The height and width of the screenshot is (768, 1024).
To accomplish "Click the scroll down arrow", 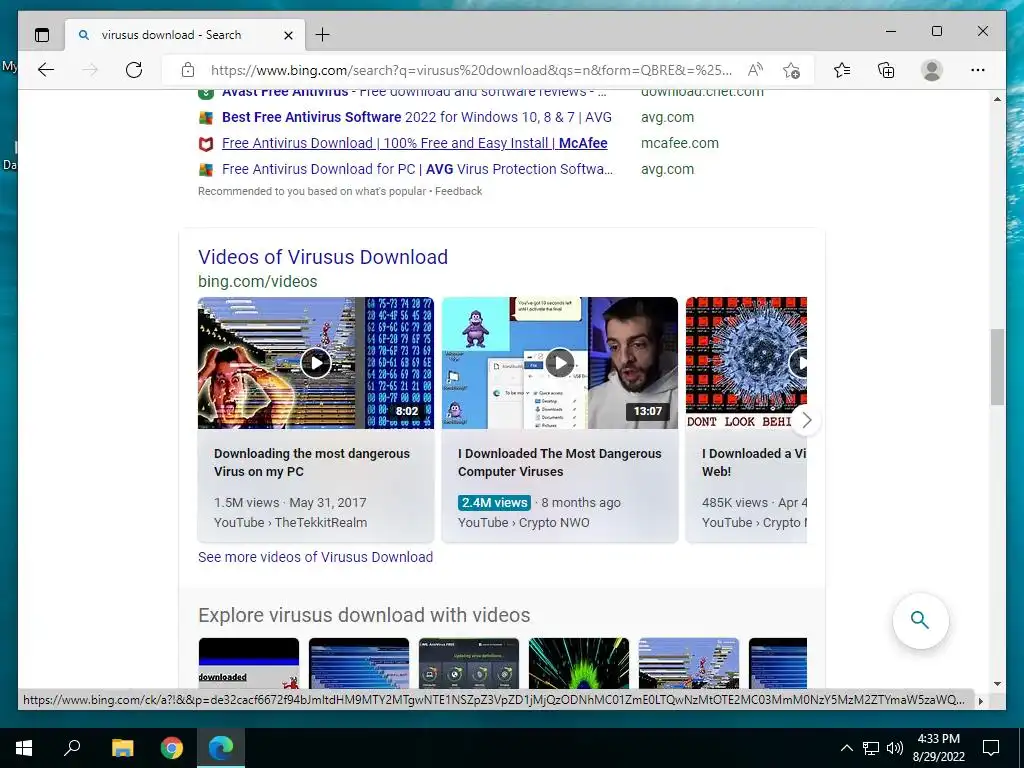I will click(997, 684).
